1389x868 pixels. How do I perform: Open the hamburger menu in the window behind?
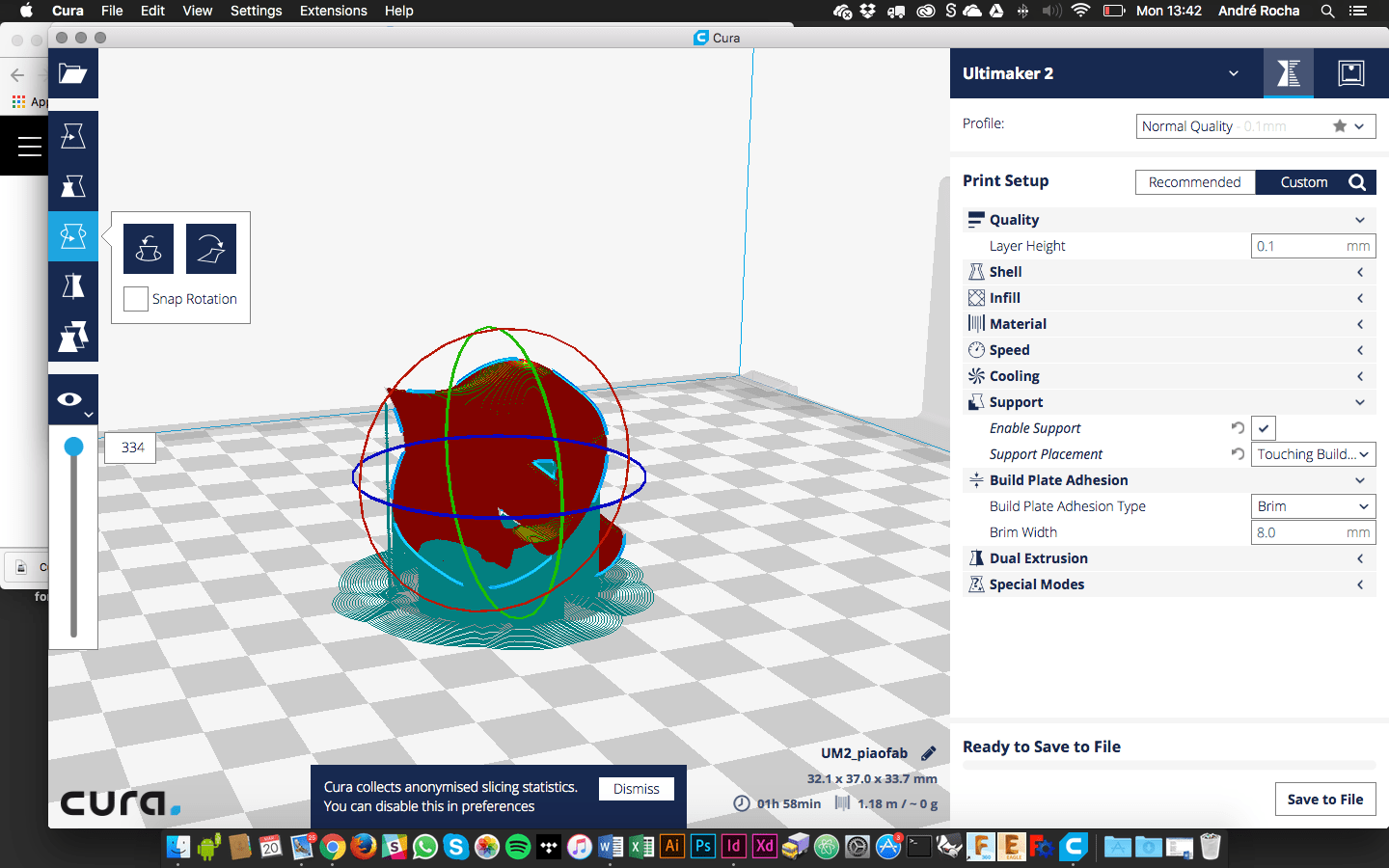coord(30,146)
